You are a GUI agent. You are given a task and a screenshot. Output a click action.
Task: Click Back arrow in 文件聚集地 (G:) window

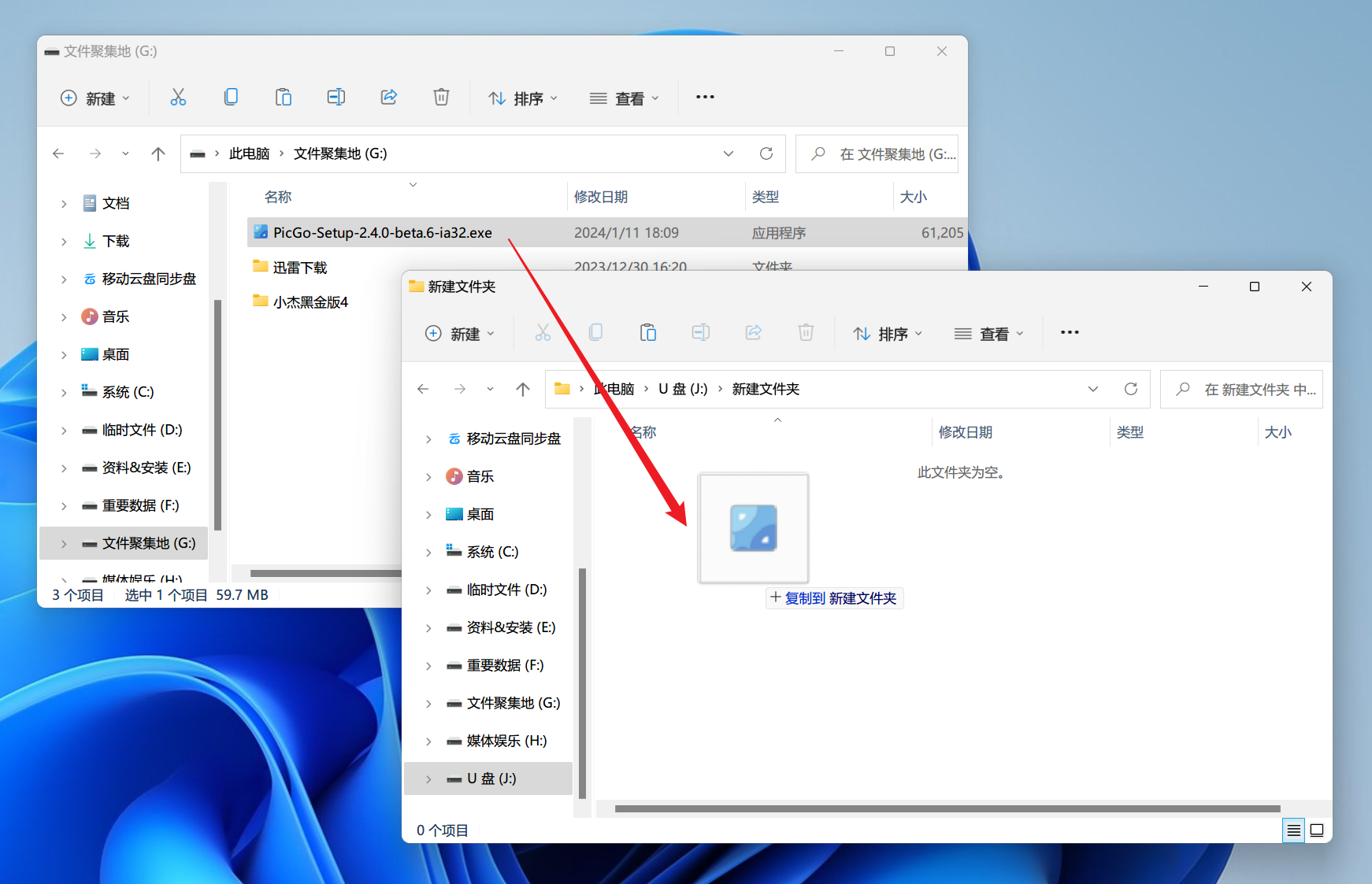(x=58, y=153)
